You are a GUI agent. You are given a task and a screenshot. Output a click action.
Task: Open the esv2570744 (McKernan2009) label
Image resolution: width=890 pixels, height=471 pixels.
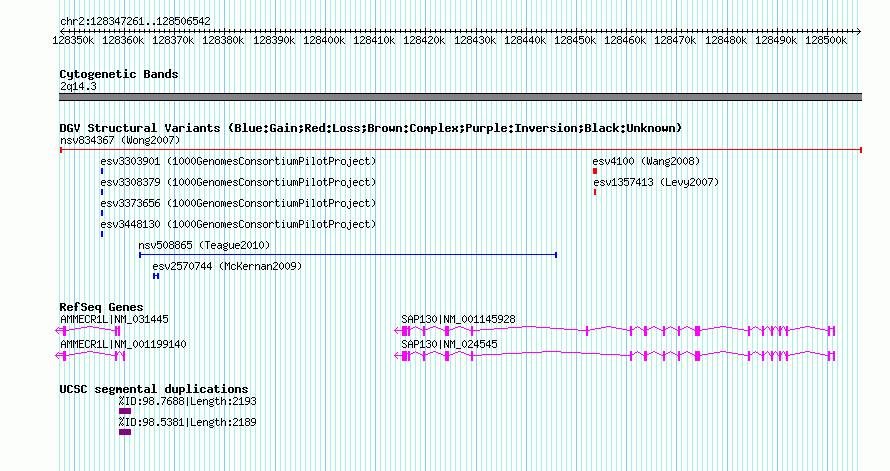click(x=227, y=266)
